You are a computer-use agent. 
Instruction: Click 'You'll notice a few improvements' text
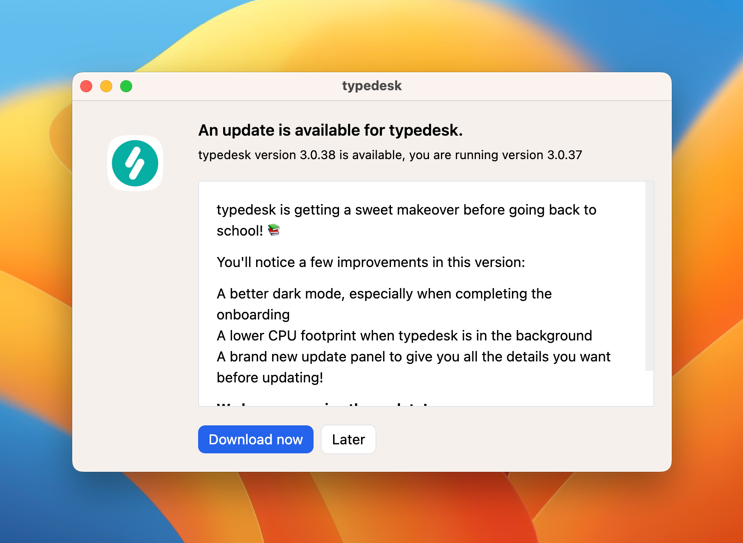point(371,262)
